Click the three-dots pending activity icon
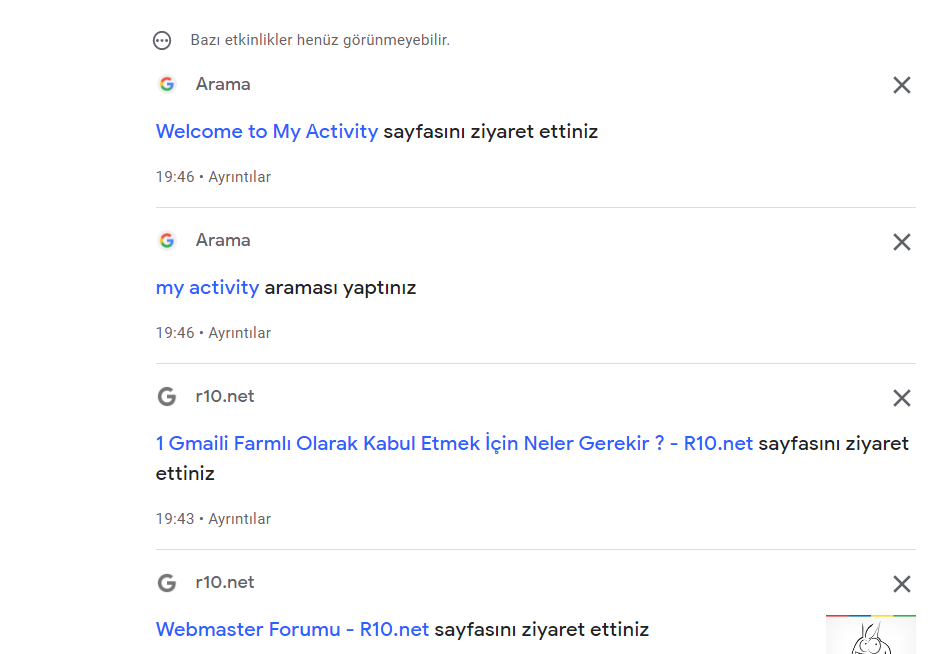Screen dimensions: 951x654 coord(162,41)
